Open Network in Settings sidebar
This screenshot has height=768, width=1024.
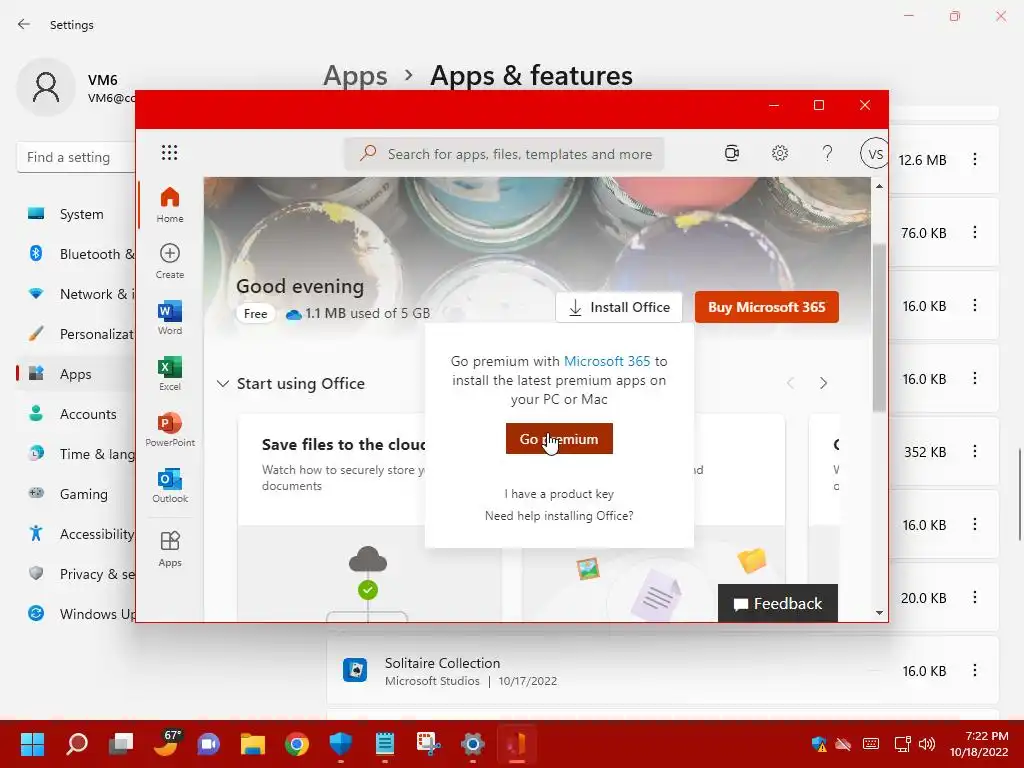pyautogui.click(x=76, y=294)
